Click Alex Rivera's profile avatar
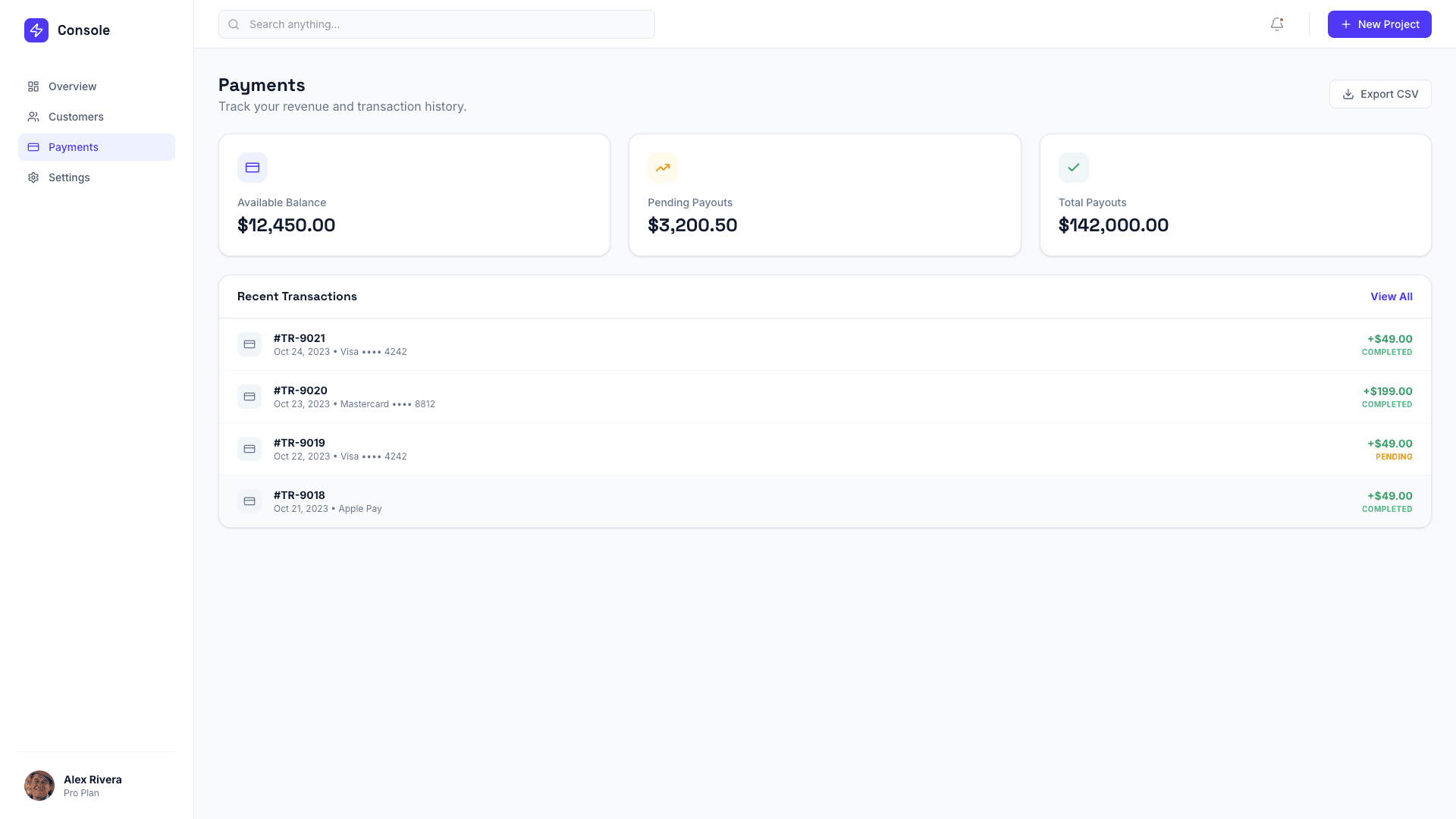The image size is (1456, 819). 39,786
